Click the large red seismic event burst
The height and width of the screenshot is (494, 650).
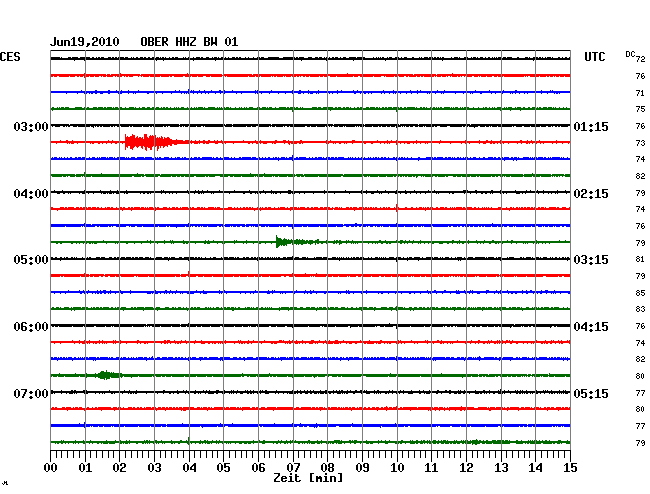[x=155, y=142]
